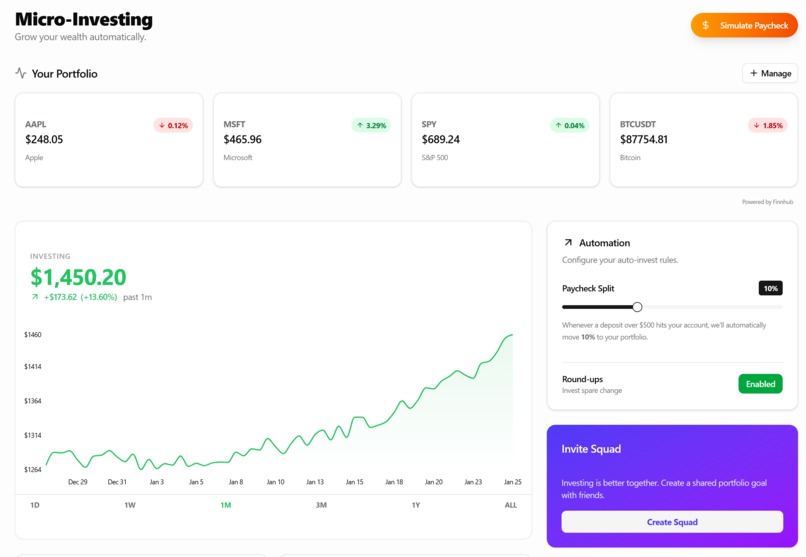Click the plus icon in Manage button
This screenshot has height=557, width=806.
pos(754,73)
